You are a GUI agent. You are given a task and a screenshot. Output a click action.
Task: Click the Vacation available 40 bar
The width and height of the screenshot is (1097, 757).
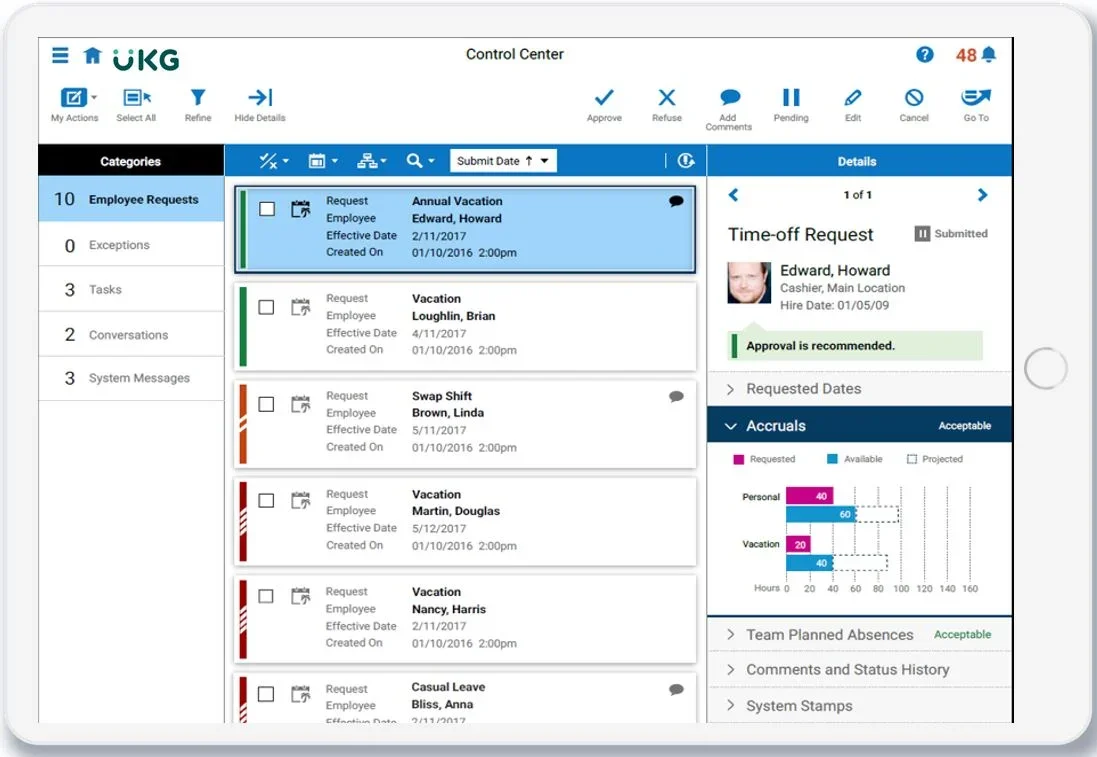pos(809,563)
